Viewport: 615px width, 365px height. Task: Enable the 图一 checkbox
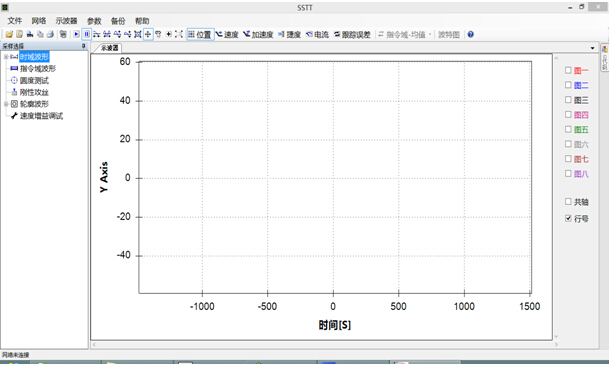pyautogui.click(x=568, y=70)
